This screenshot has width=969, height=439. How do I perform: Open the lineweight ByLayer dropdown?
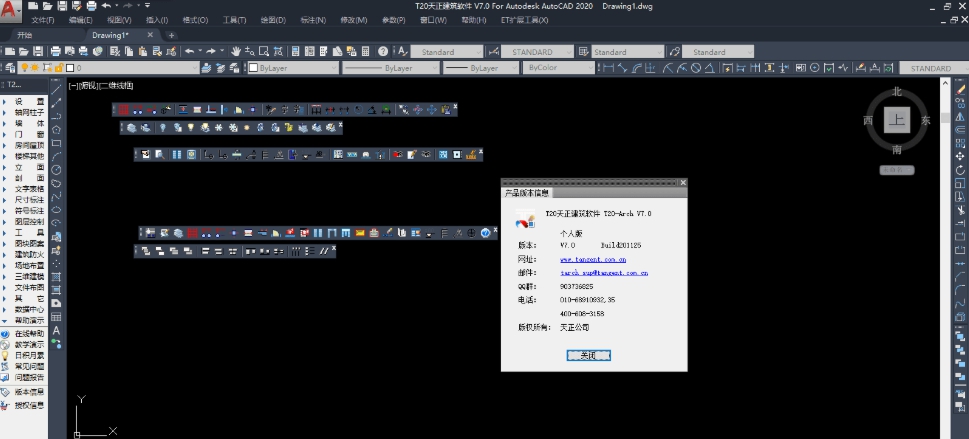[480, 68]
